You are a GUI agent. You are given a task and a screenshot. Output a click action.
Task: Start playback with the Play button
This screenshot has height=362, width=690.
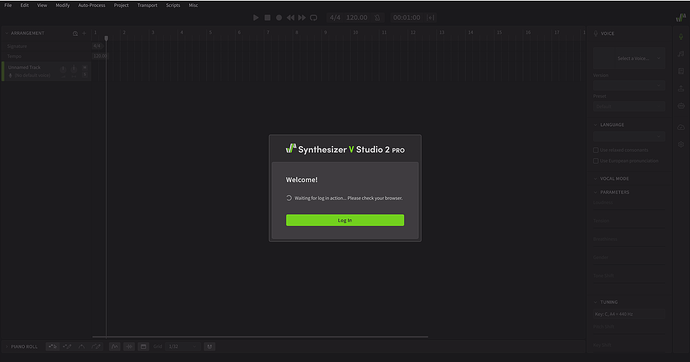(x=256, y=18)
